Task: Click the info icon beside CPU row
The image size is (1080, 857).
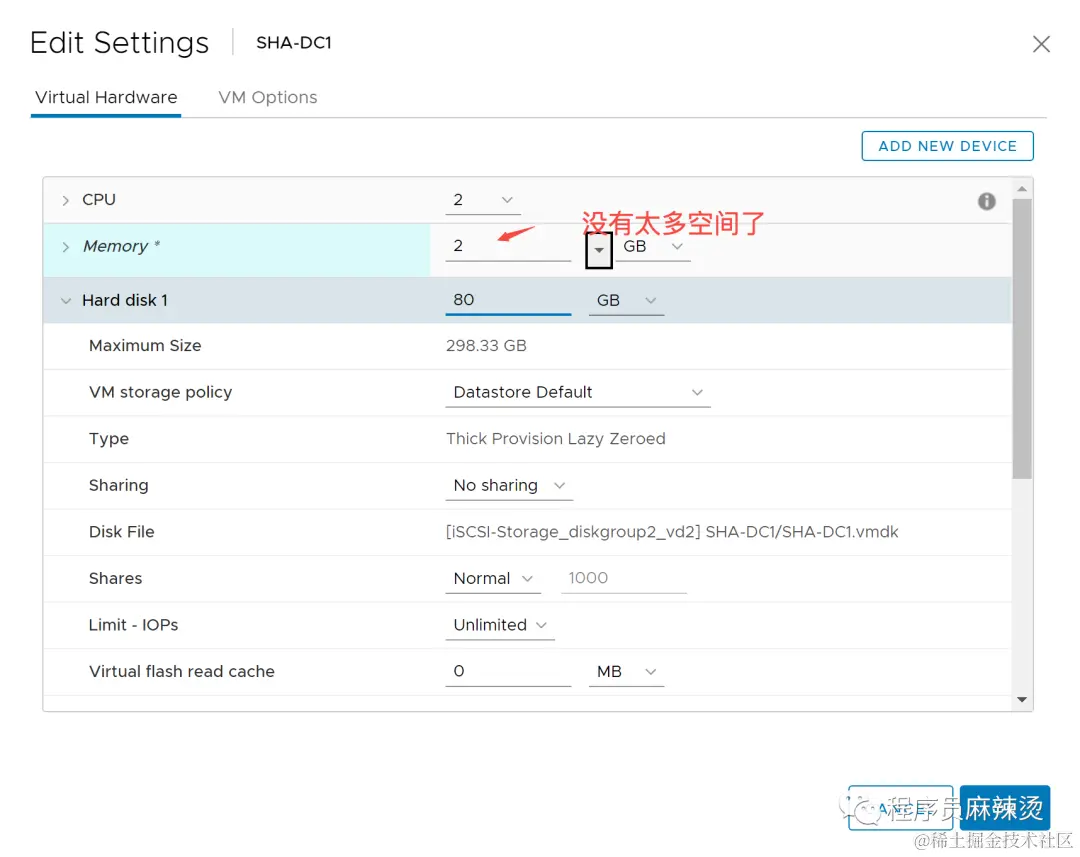Action: coord(986,200)
